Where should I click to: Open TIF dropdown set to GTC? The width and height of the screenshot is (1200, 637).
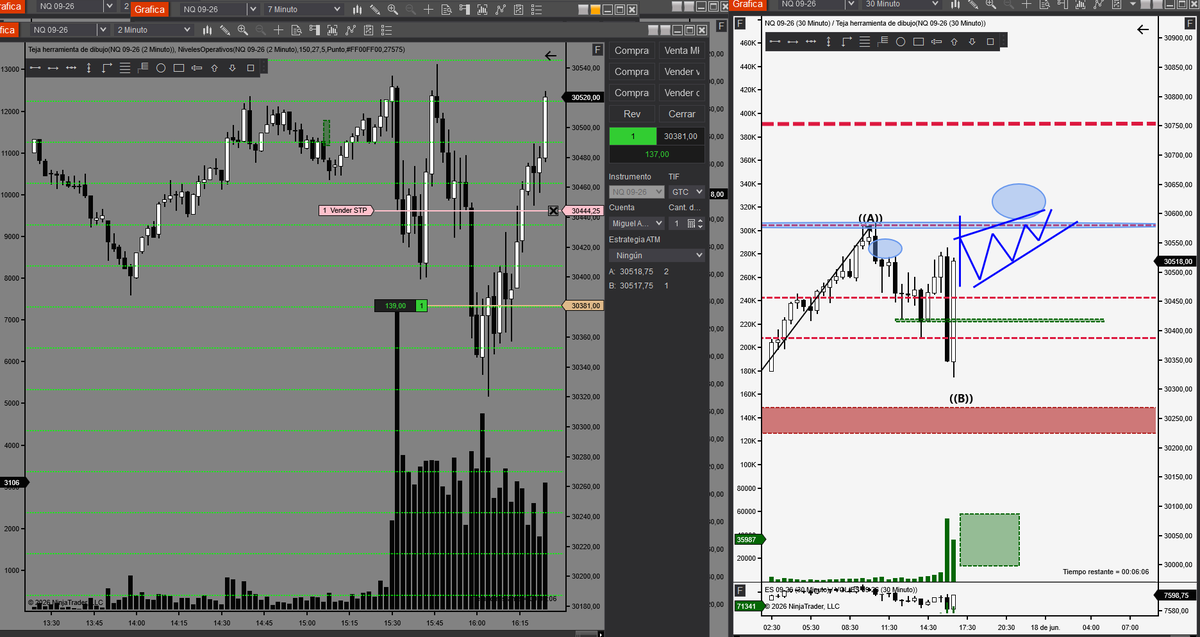686,191
